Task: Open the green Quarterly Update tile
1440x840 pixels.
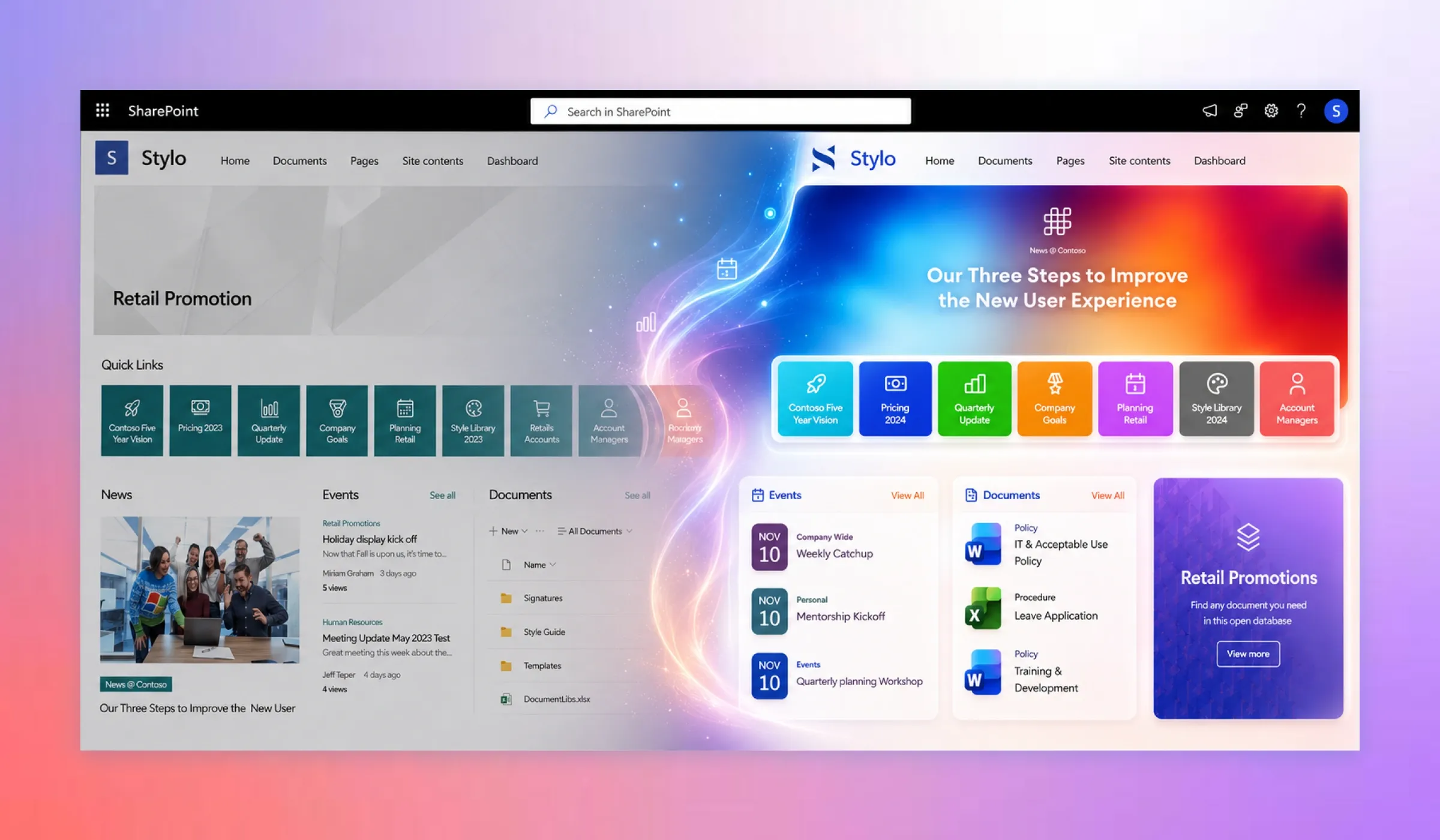Action: [x=974, y=398]
